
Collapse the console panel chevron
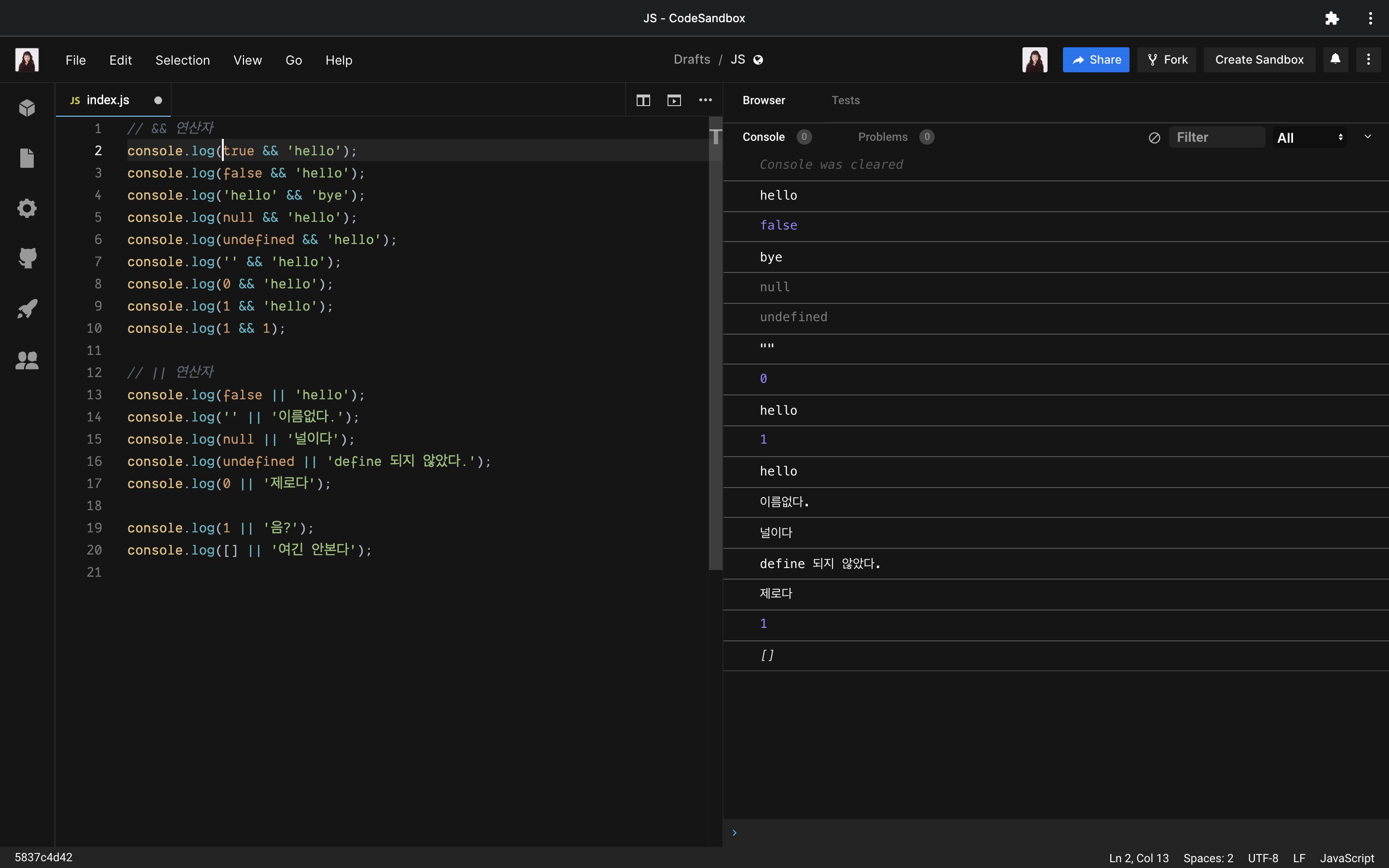pyautogui.click(x=1368, y=136)
